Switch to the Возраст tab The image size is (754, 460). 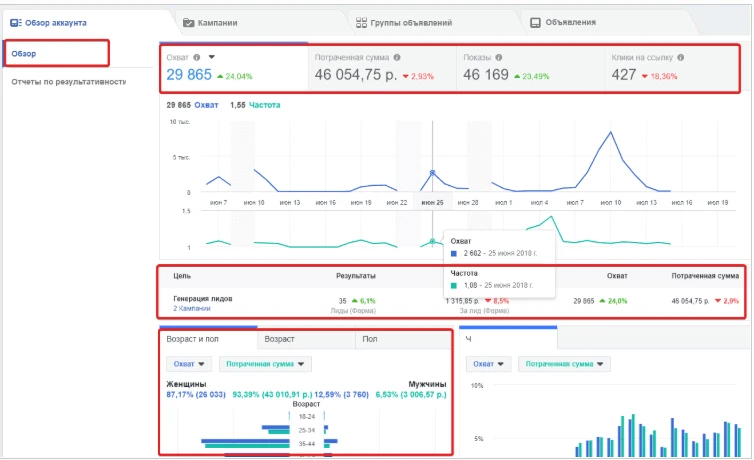[306, 339]
